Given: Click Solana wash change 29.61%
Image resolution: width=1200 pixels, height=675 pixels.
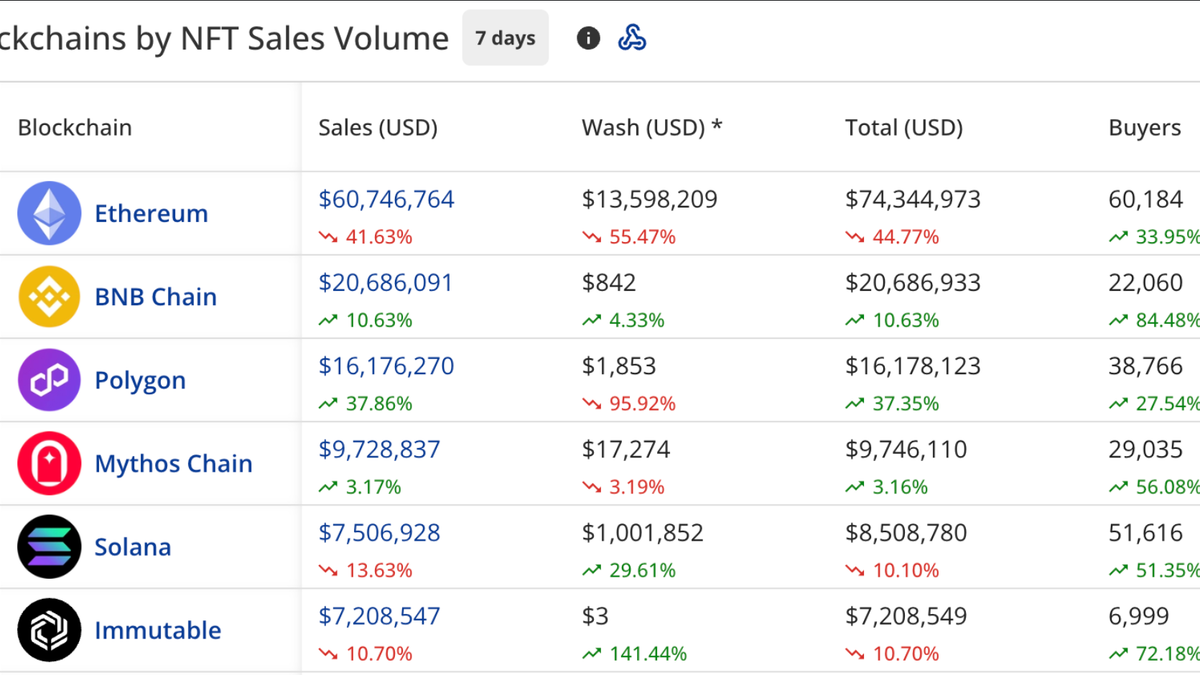Looking at the screenshot, I should 629,570.
